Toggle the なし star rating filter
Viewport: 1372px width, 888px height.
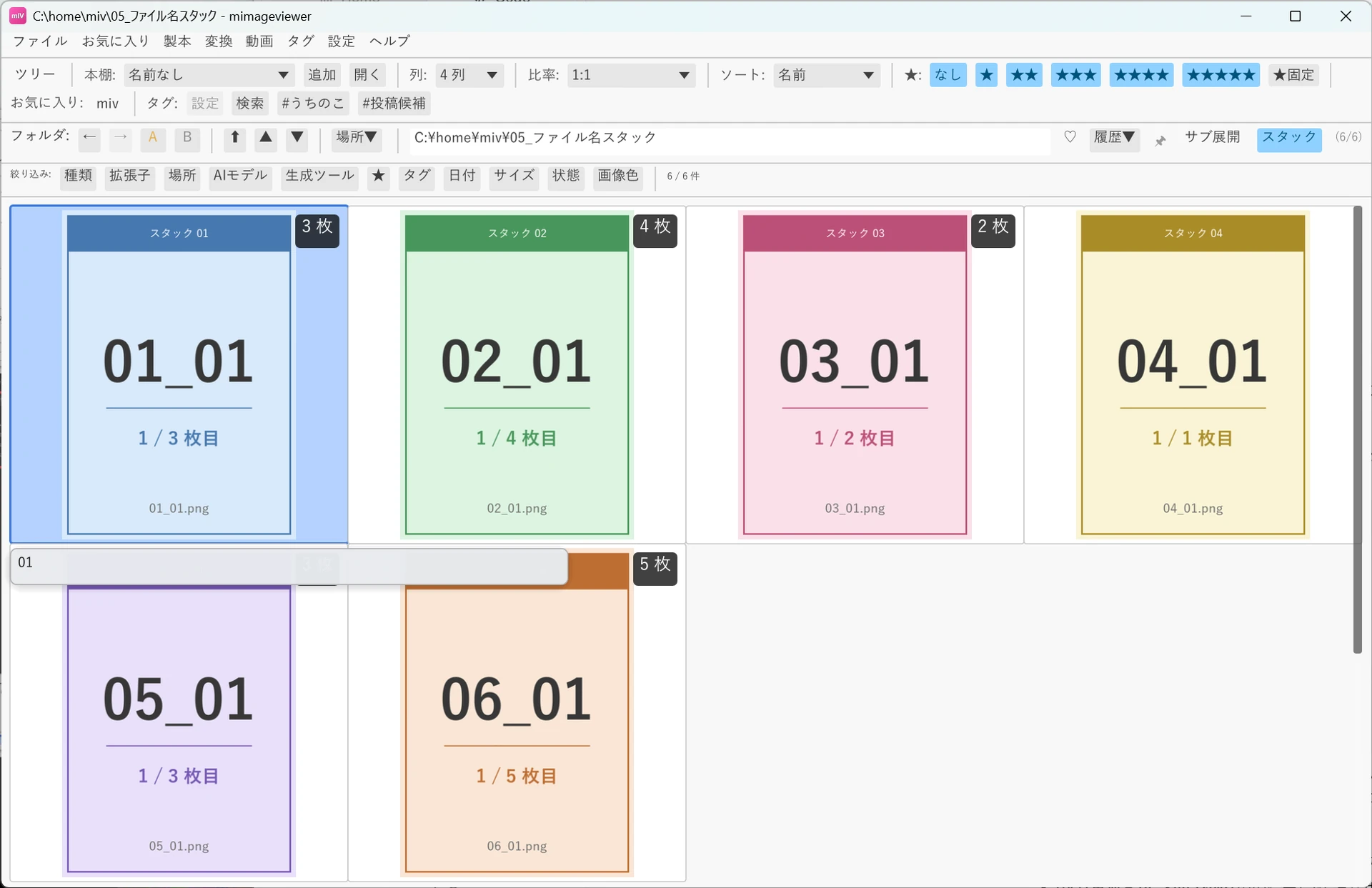(x=948, y=75)
